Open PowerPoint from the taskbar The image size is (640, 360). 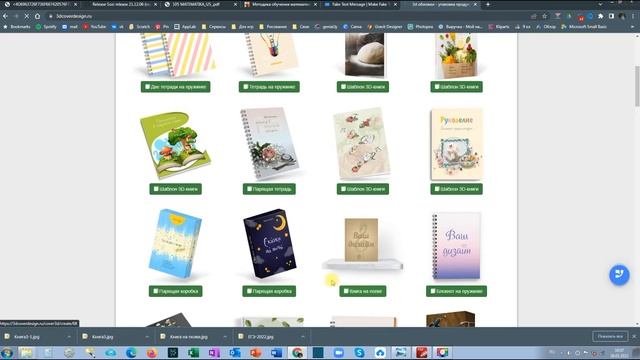click(x=256, y=352)
